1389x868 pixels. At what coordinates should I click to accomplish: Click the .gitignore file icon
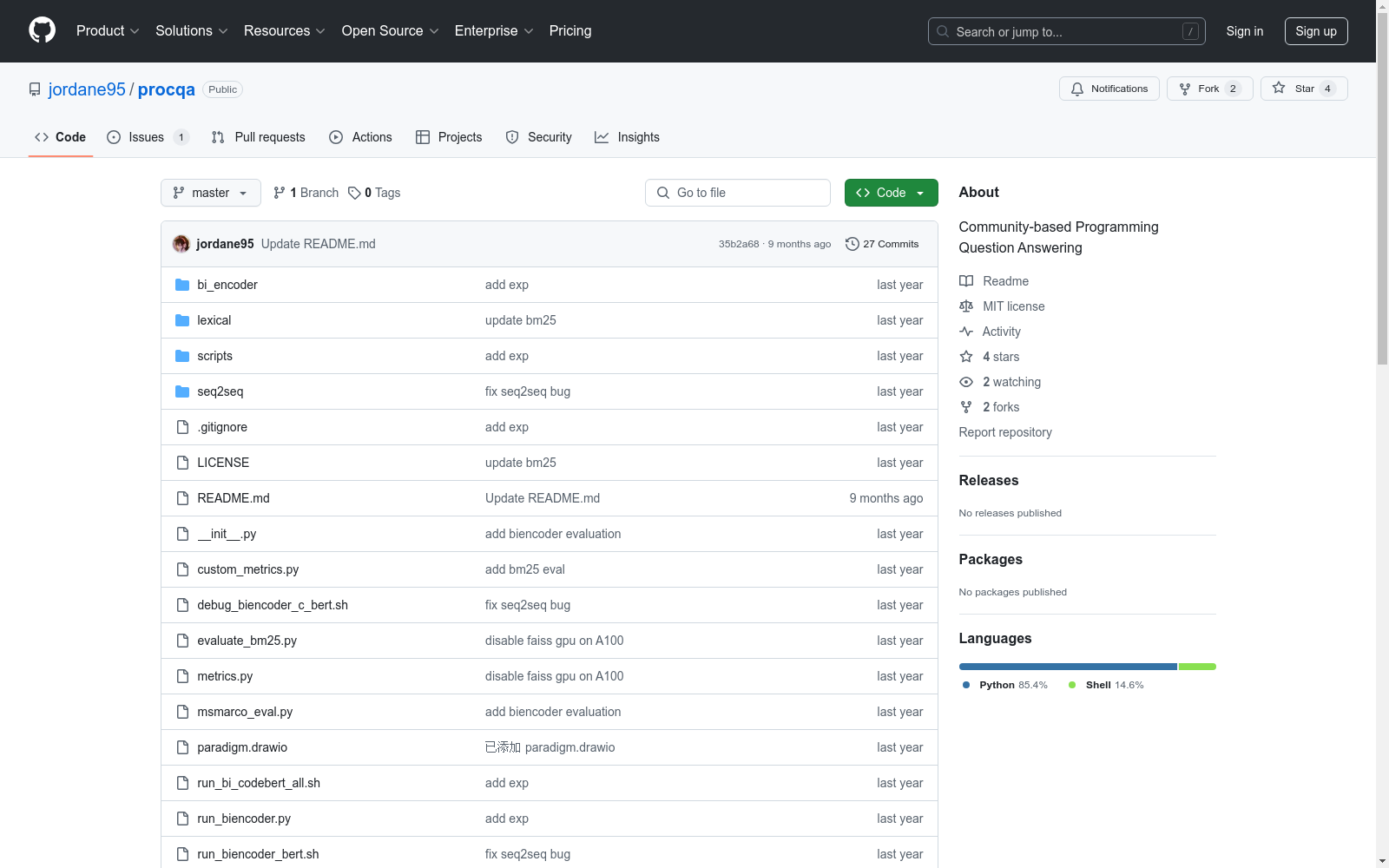pyautogui.click(x=182, y=427)
